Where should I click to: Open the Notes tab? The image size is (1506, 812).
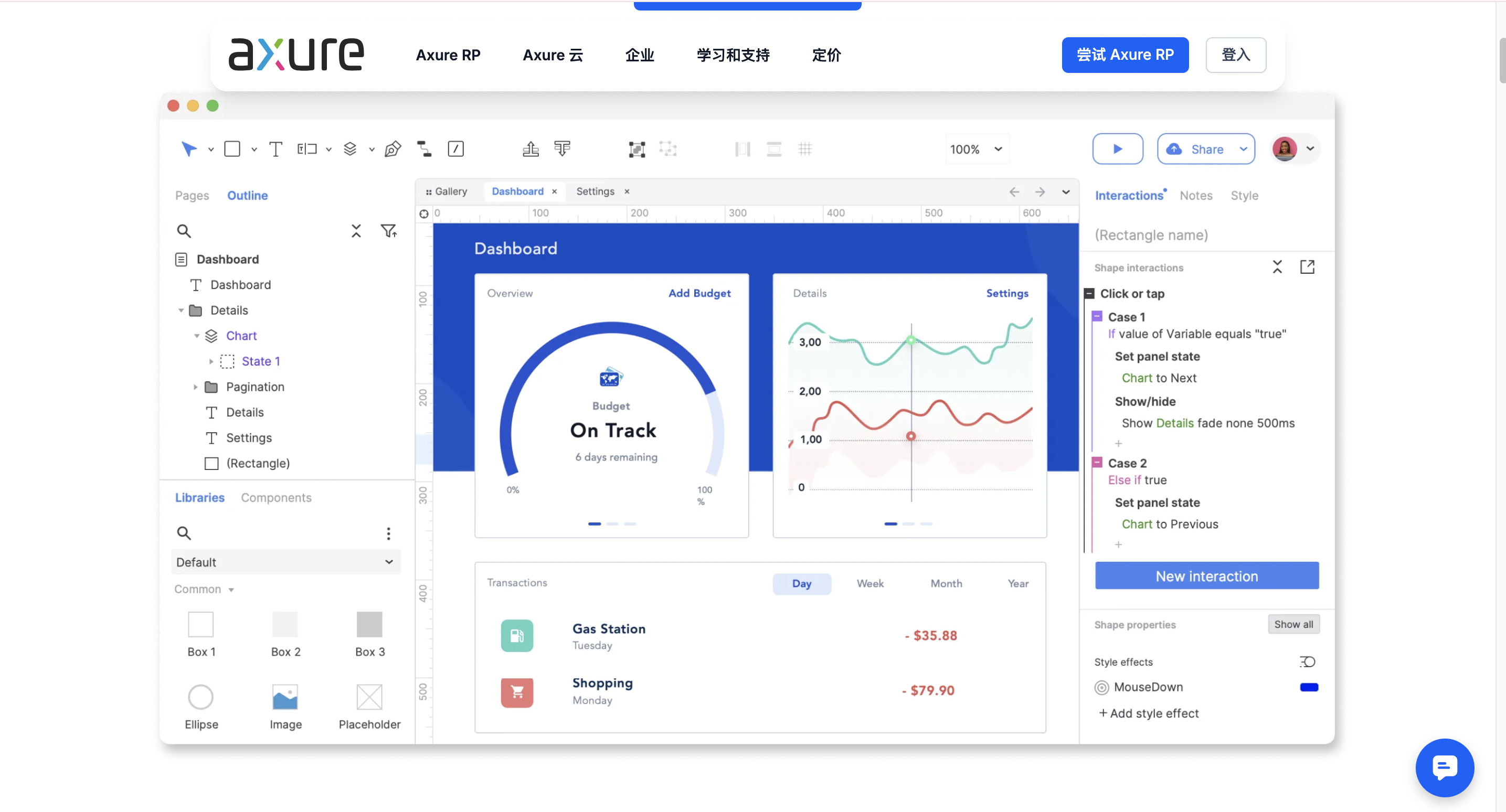(1195, 195)
